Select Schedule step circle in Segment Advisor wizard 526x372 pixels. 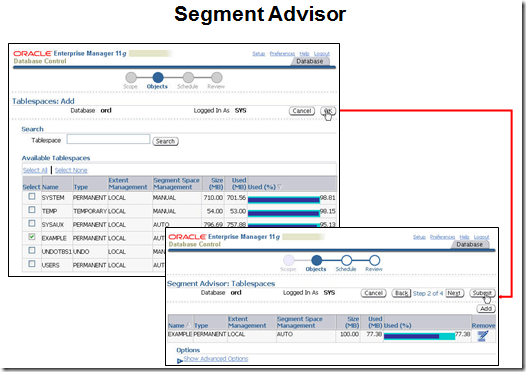coord(347,260)
